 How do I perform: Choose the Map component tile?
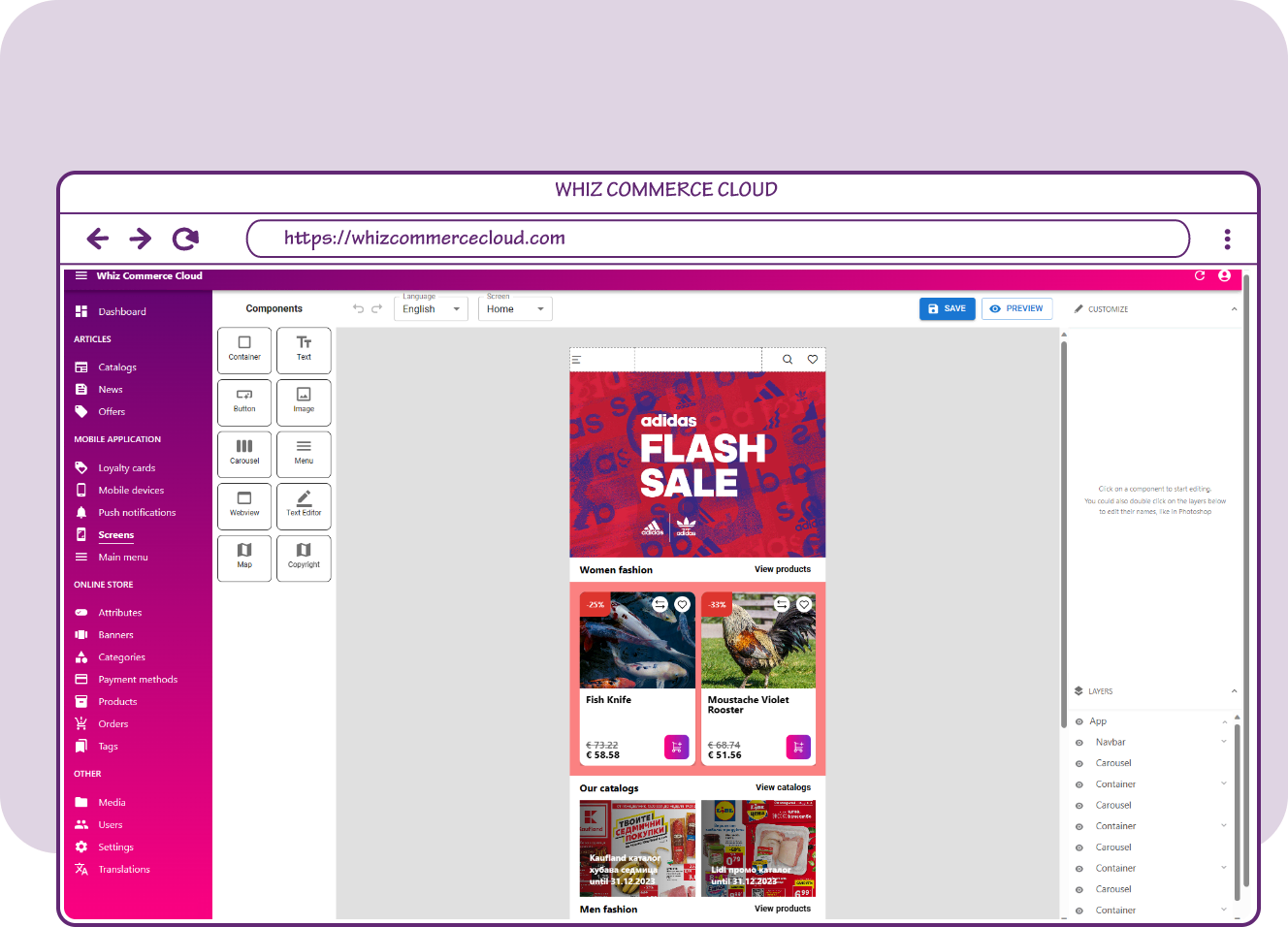click(244, 557)
